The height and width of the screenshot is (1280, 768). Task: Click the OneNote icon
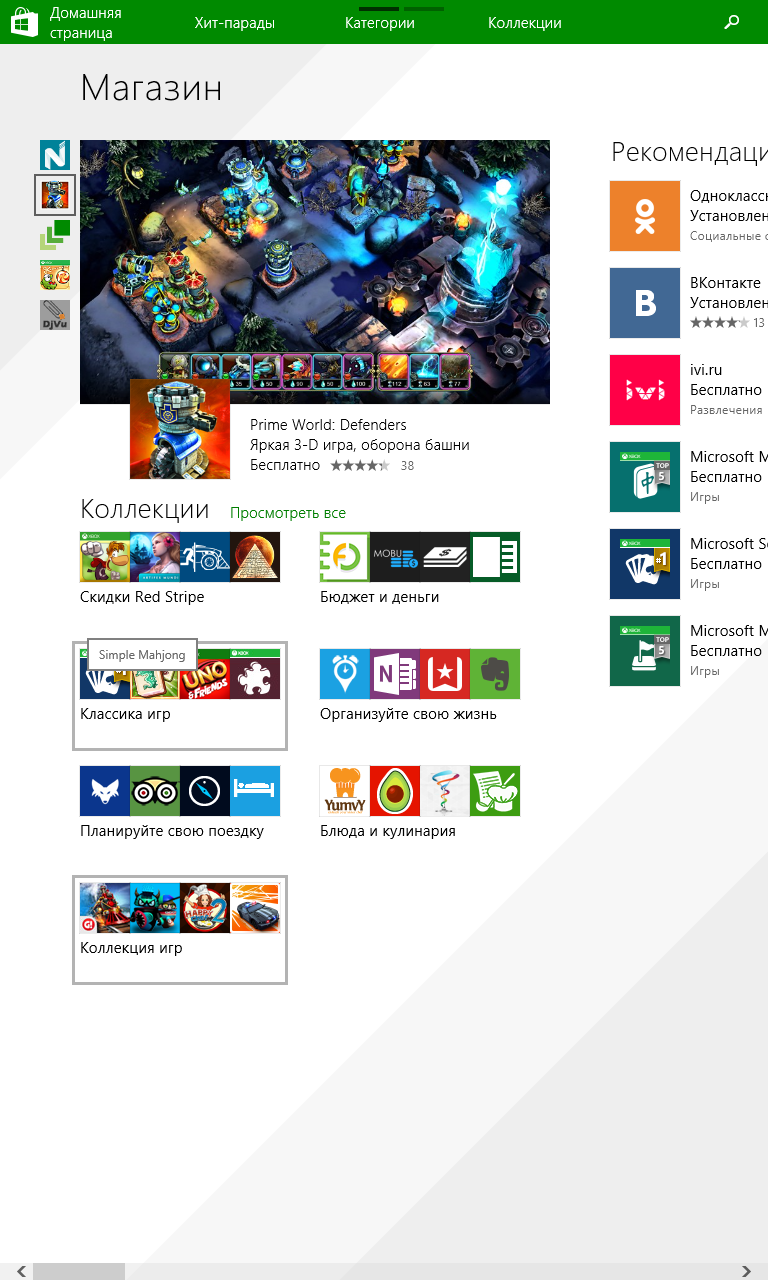[x=395, y=674]
